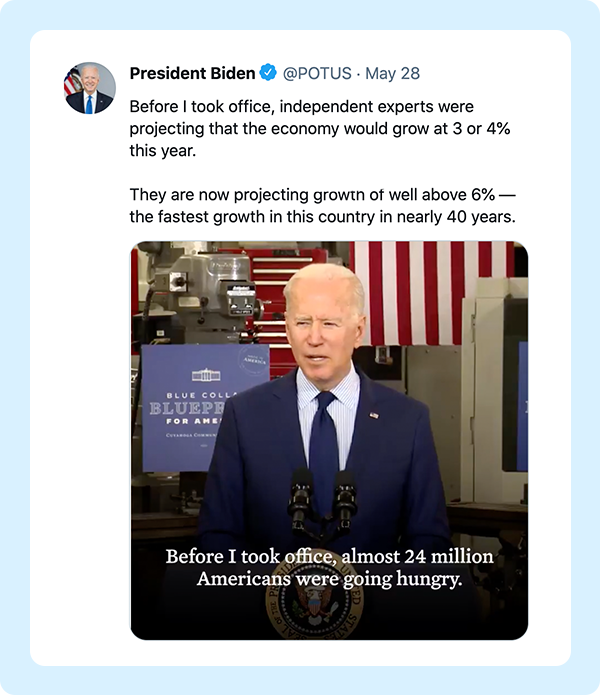The image size is (600, 695).
Task: Click the flag lapel pin on the suit
Action: (374, 415)
